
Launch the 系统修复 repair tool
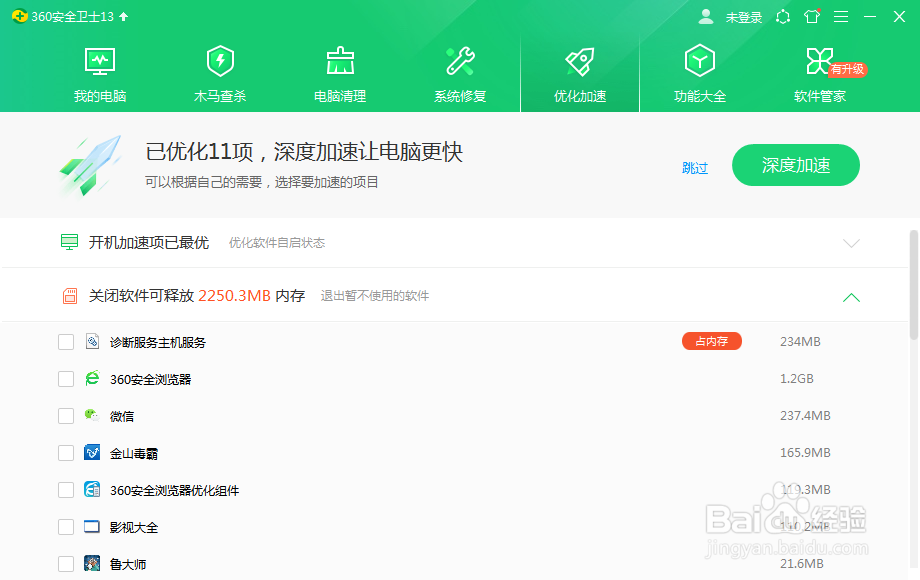(x=459, y=75)
